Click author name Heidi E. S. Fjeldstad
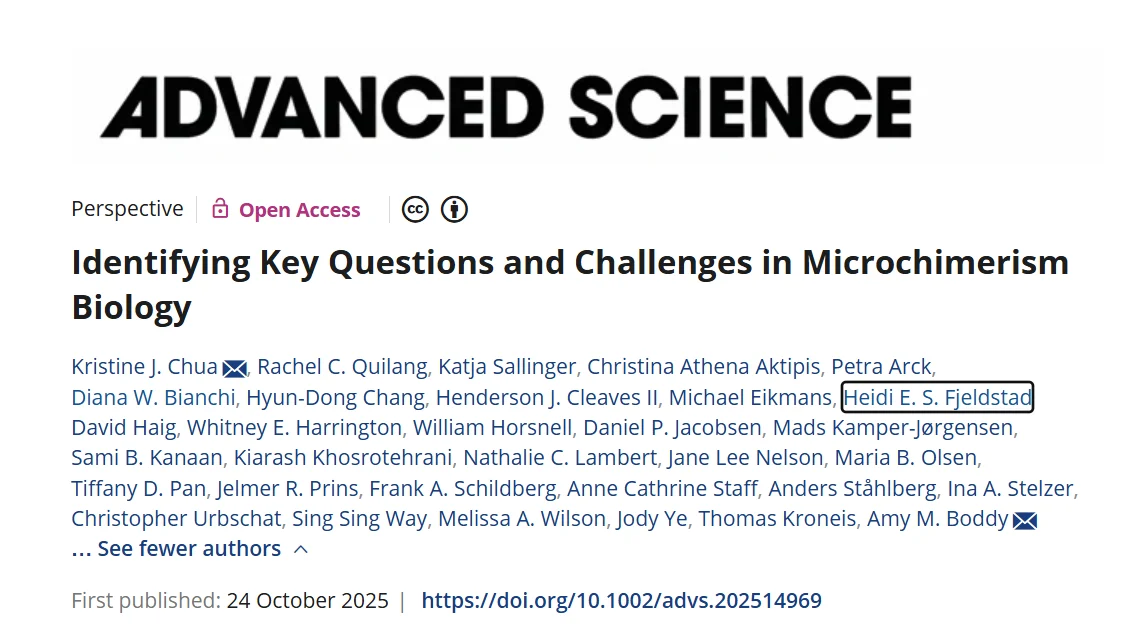The height and width of the screenshot is (627, 1135). 937,397
